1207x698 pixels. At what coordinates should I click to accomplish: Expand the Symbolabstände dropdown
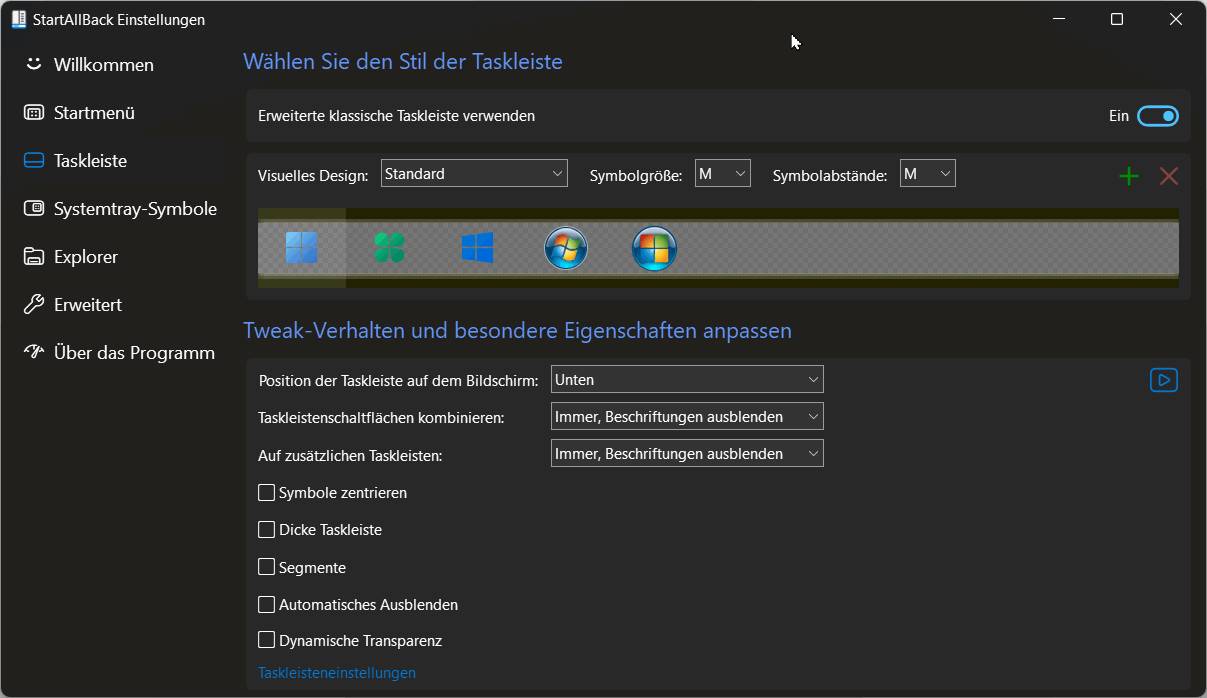coord(927,173)
